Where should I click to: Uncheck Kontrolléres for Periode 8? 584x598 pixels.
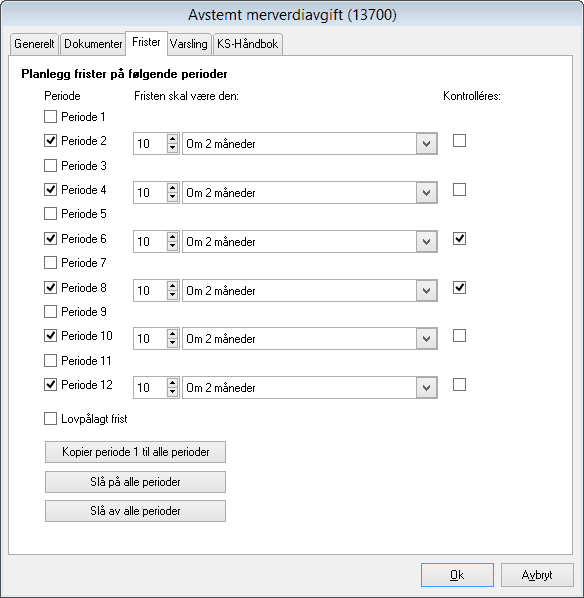pos(459,288)
